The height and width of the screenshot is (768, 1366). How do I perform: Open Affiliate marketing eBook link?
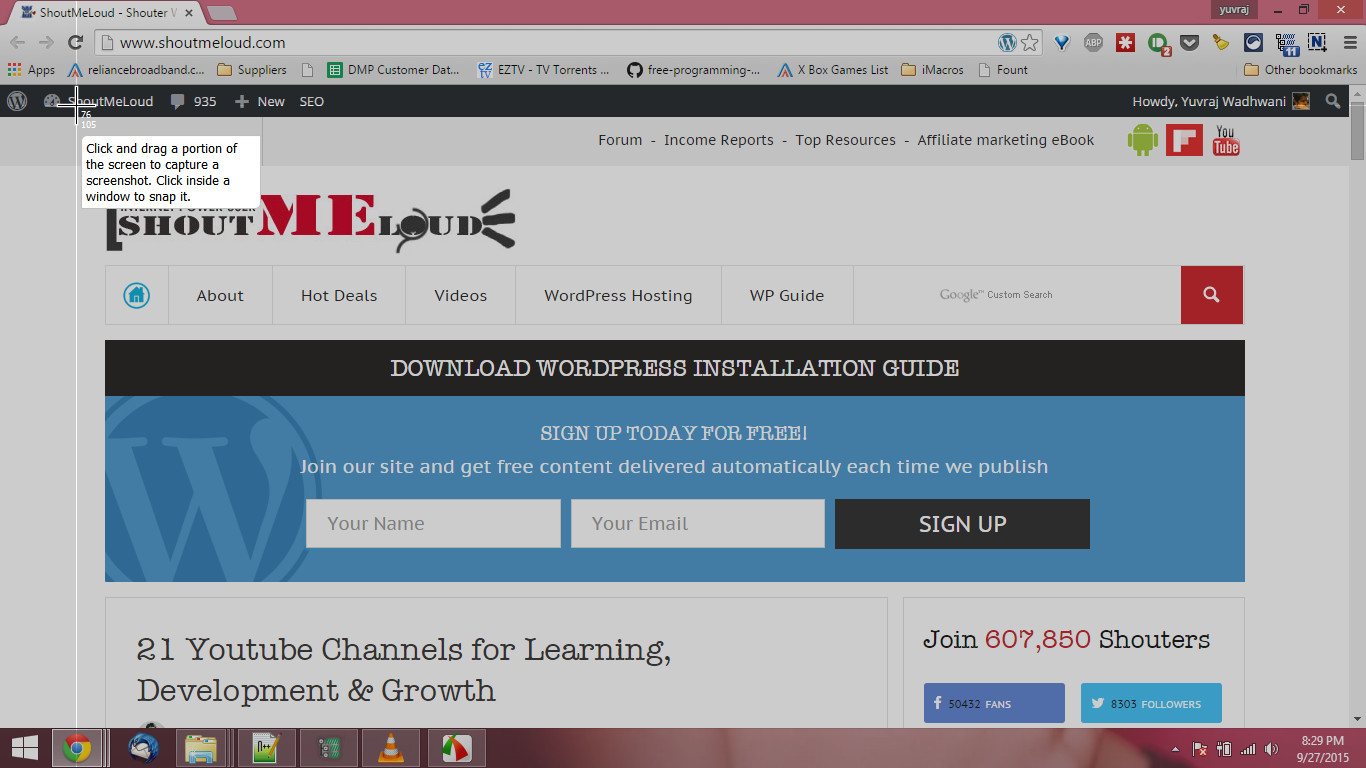tap(1006, 140)
